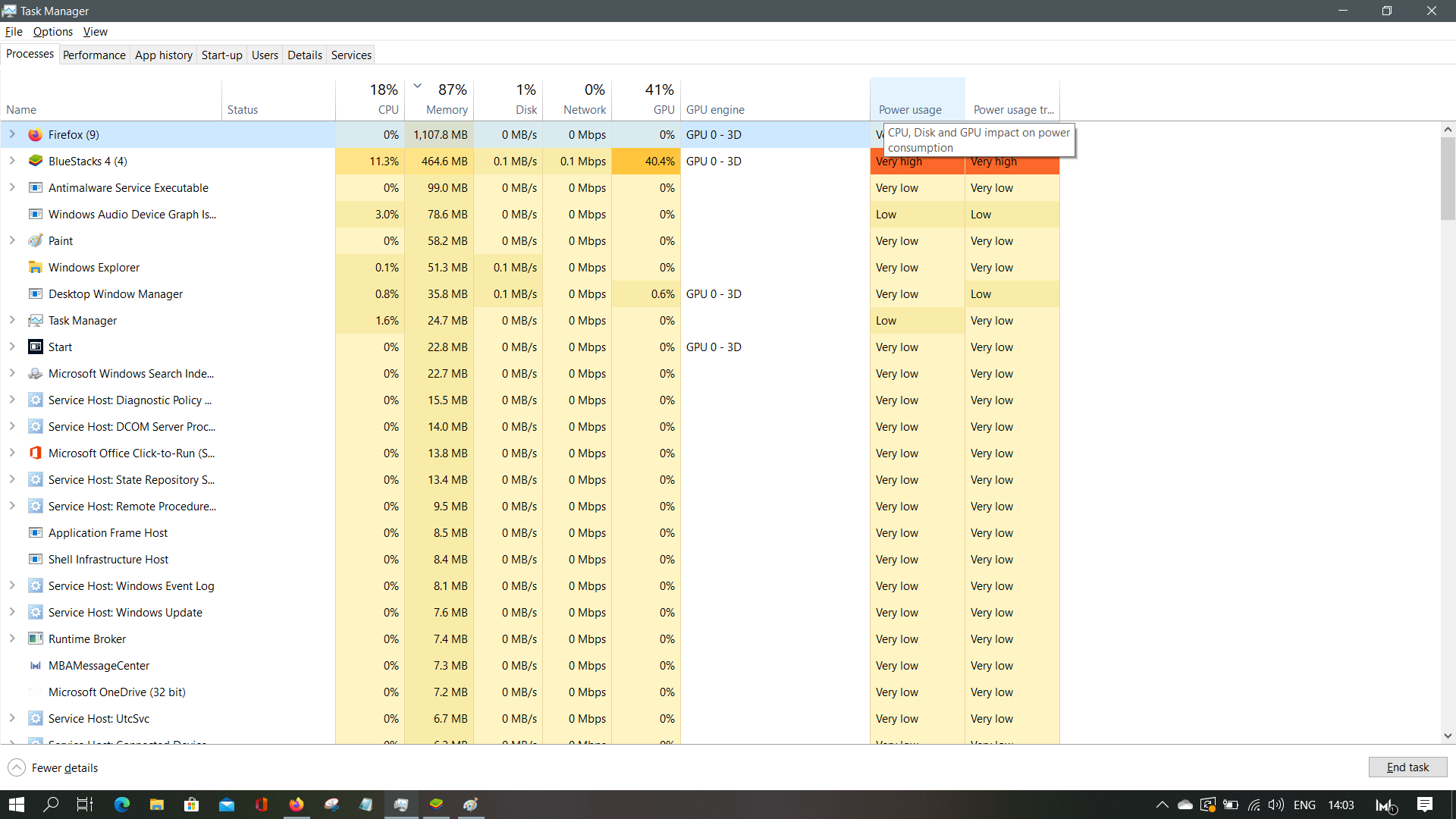
Task: Open Paint from the taskbar
Action: click(x=471, y=805)
